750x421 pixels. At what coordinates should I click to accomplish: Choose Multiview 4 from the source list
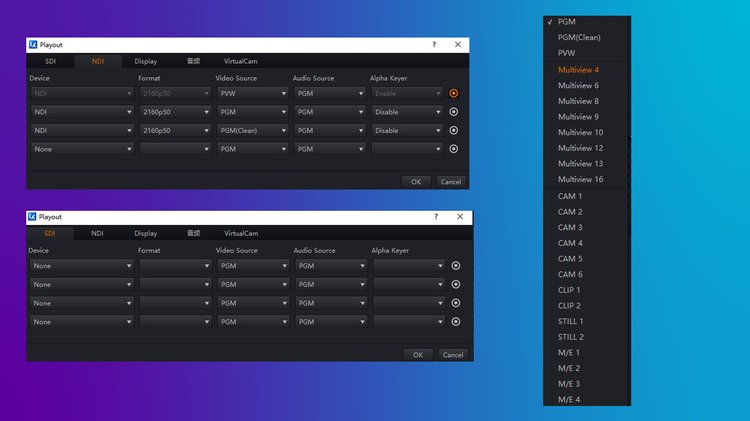[x=579, y=70]
